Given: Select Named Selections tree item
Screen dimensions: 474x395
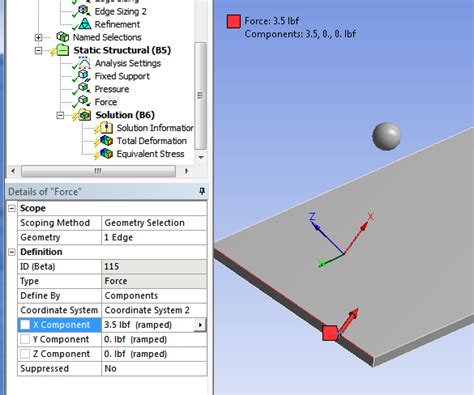Looking at the screenshot, I should (x=107, y=37).
